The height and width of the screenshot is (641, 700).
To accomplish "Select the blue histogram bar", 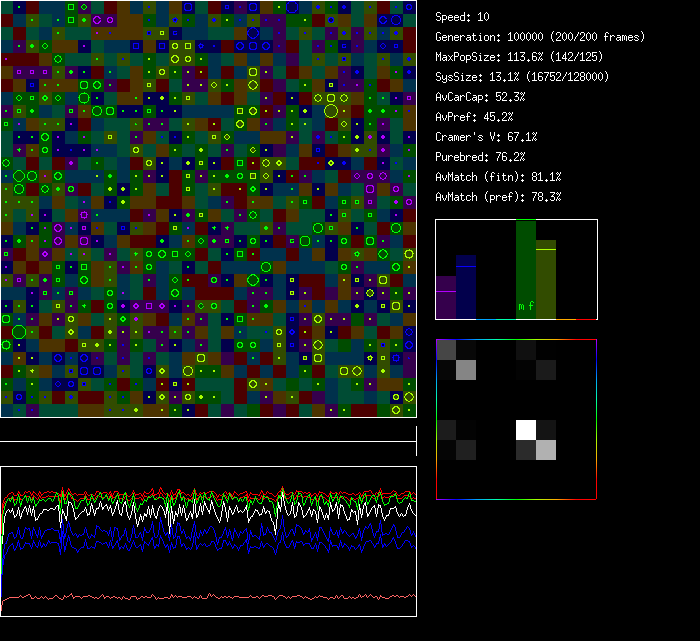I will 466,288.
